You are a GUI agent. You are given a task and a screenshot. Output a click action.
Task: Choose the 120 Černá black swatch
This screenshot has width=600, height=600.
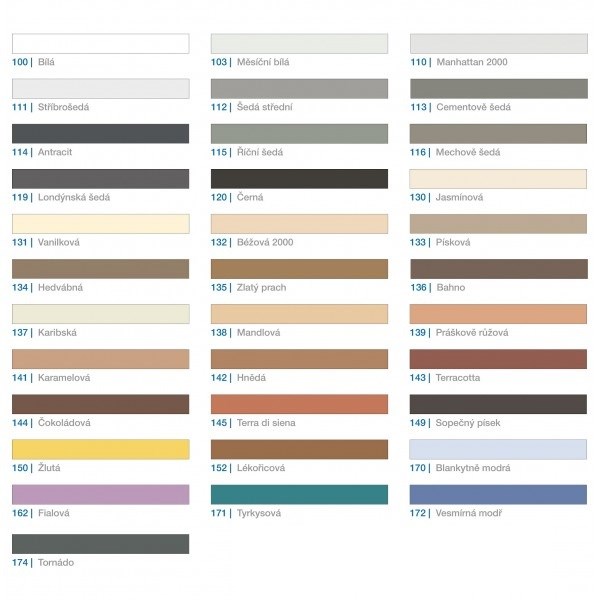[299, 179]
